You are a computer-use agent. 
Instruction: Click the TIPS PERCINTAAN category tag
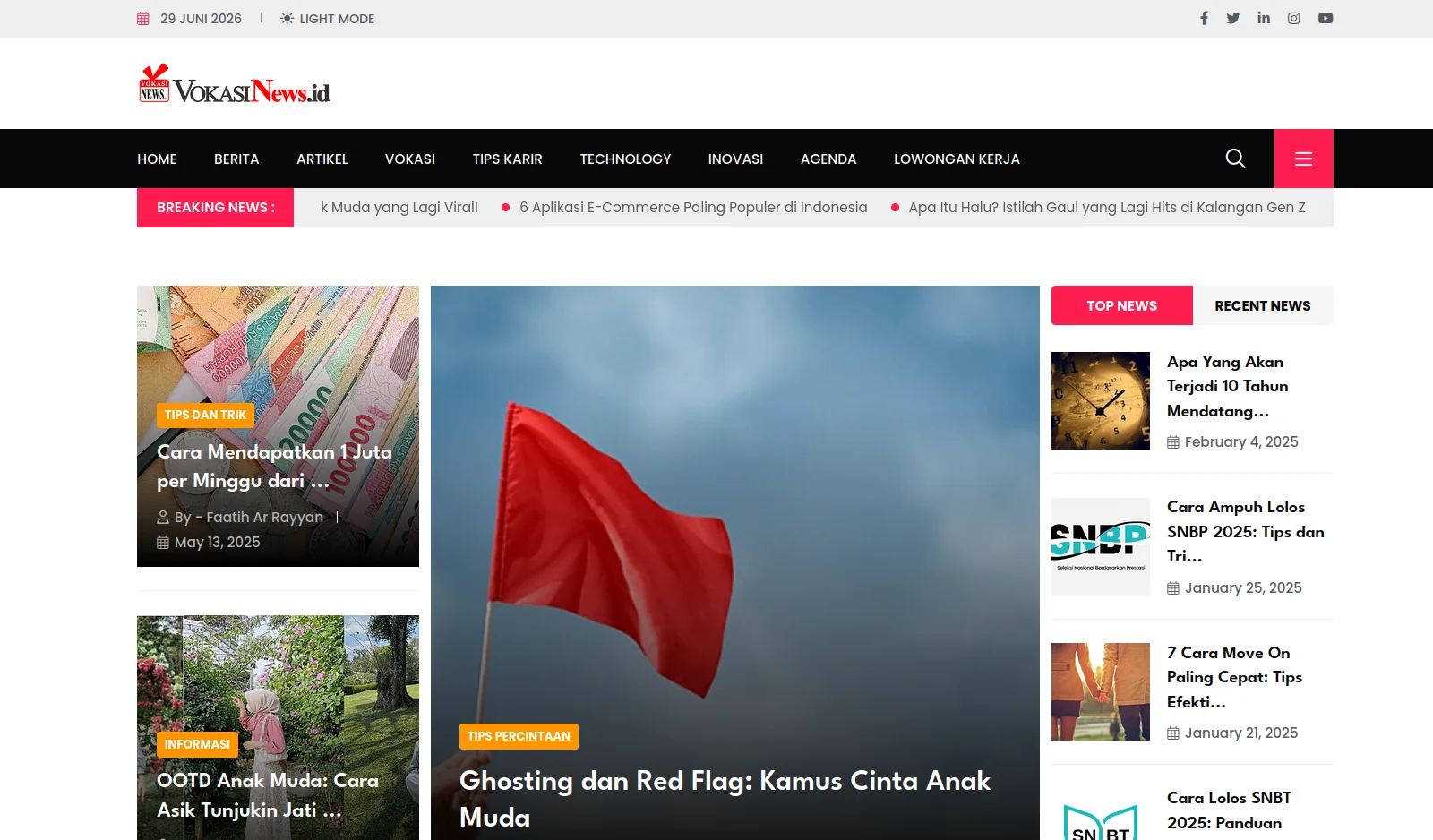[519, 736]
